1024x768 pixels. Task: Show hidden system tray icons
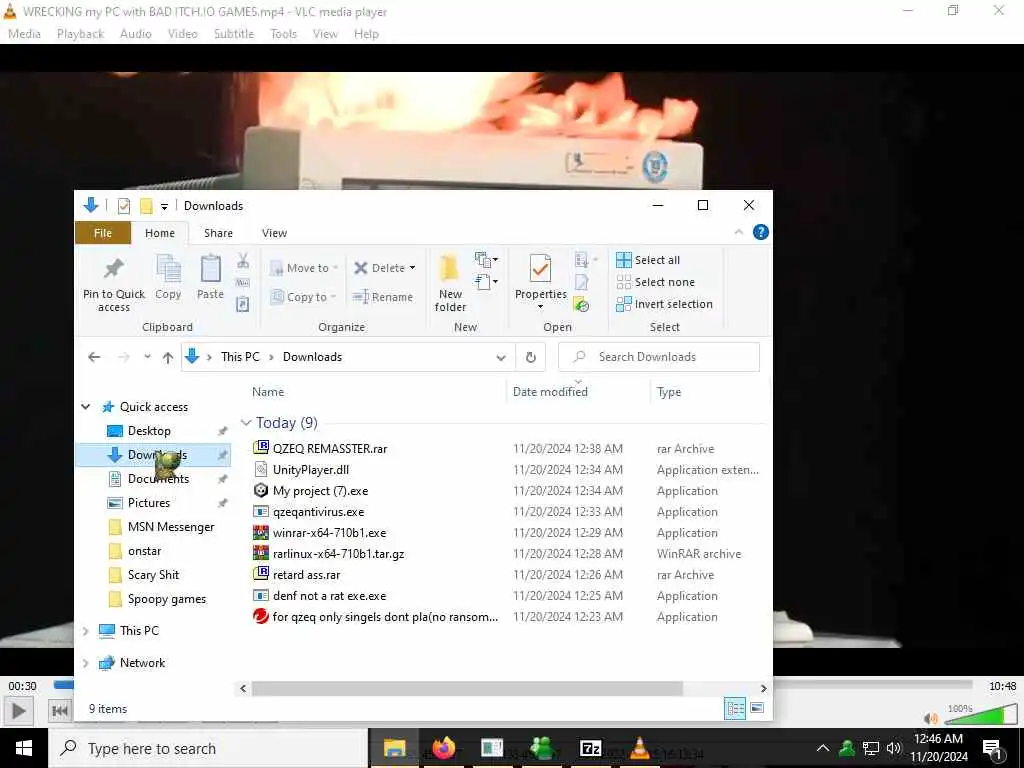(x=823, y=748)
